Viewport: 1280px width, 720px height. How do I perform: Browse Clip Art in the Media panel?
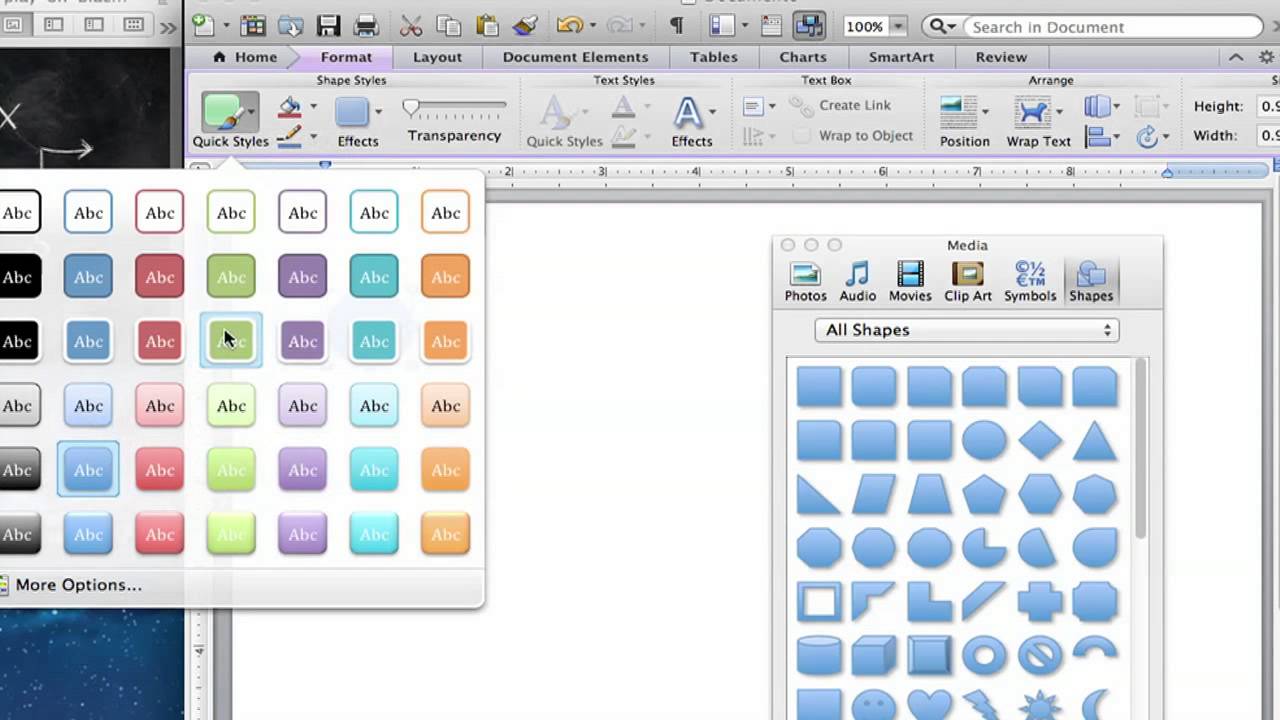[x=967, y=280]
